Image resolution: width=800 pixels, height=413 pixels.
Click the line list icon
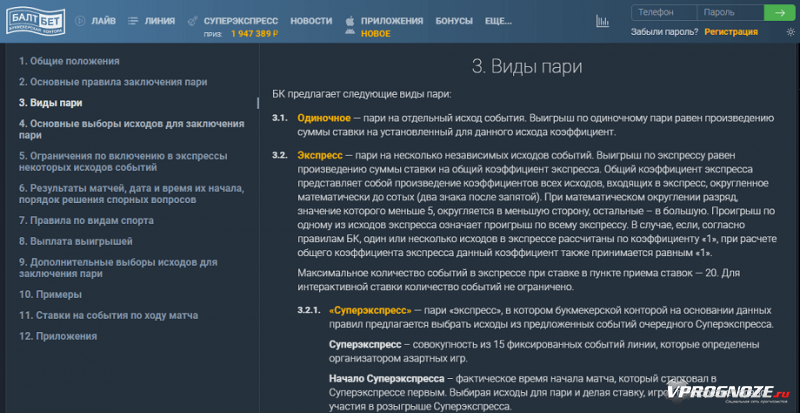(133, 21)
